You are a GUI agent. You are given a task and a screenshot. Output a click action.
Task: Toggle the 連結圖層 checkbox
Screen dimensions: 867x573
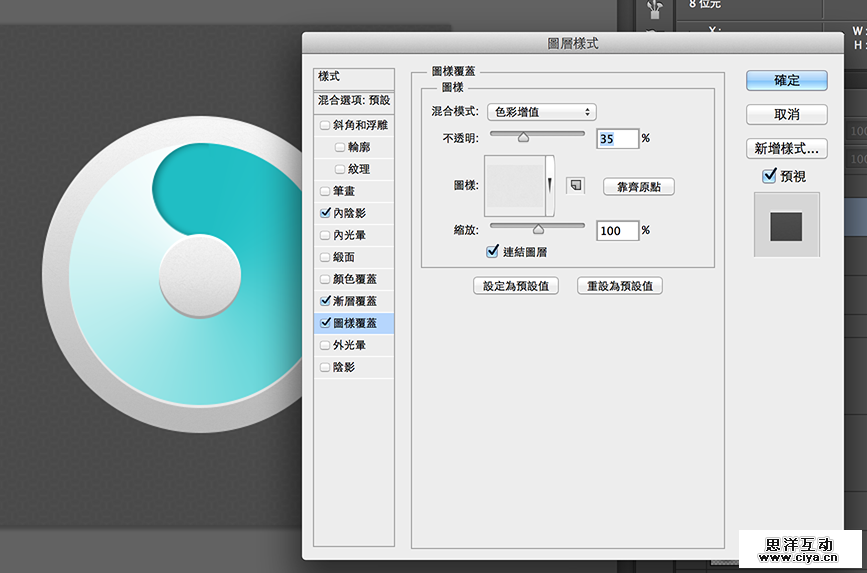click(492, 252)
